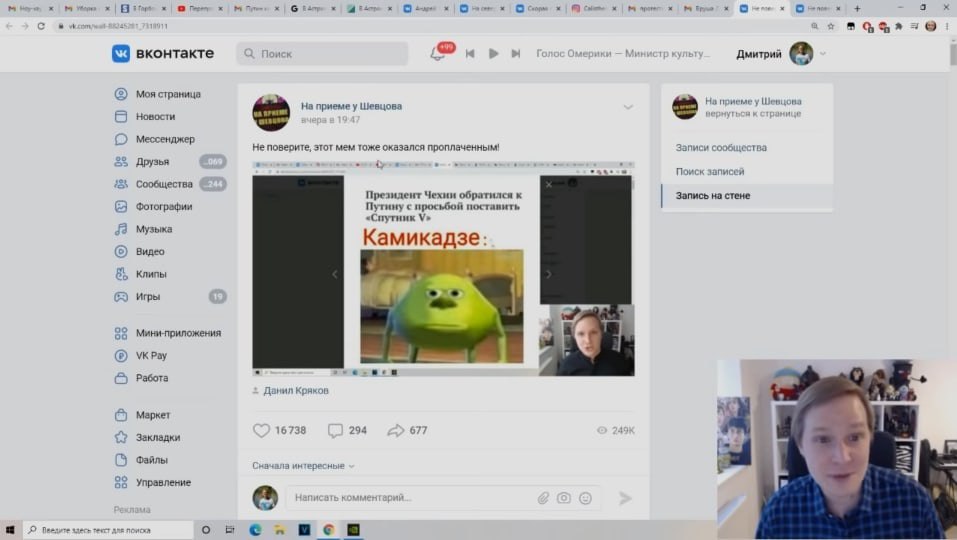Image resolution: width=957 pixels, height=540 pixels.
Task: Open the notifications bell icon
Action: (437, 54)
